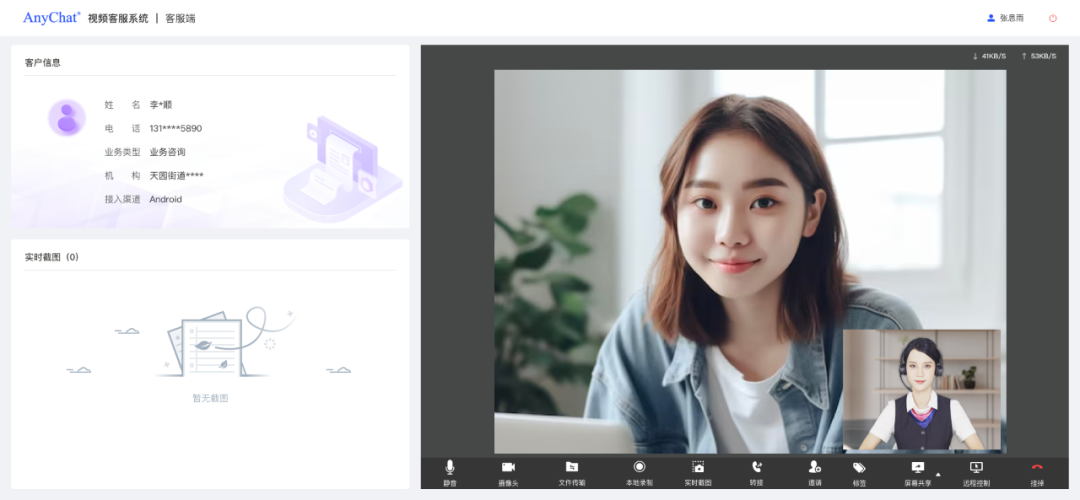Transfer the call (转接)

click(756, 472)
